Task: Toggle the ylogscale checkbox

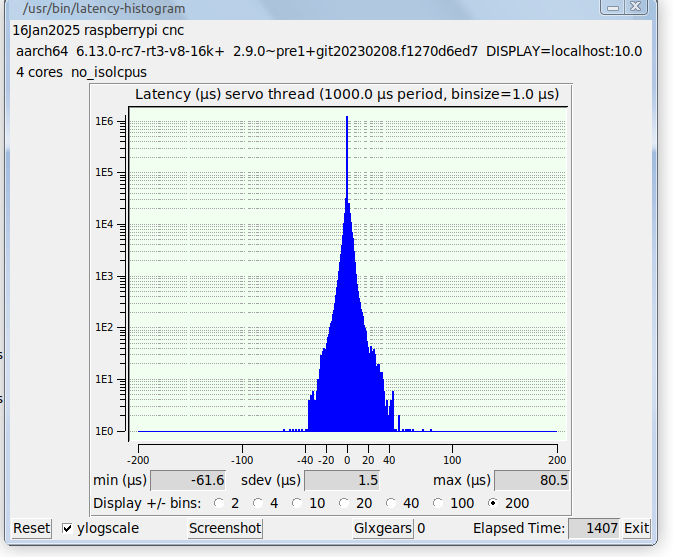Action: (67, 528)
